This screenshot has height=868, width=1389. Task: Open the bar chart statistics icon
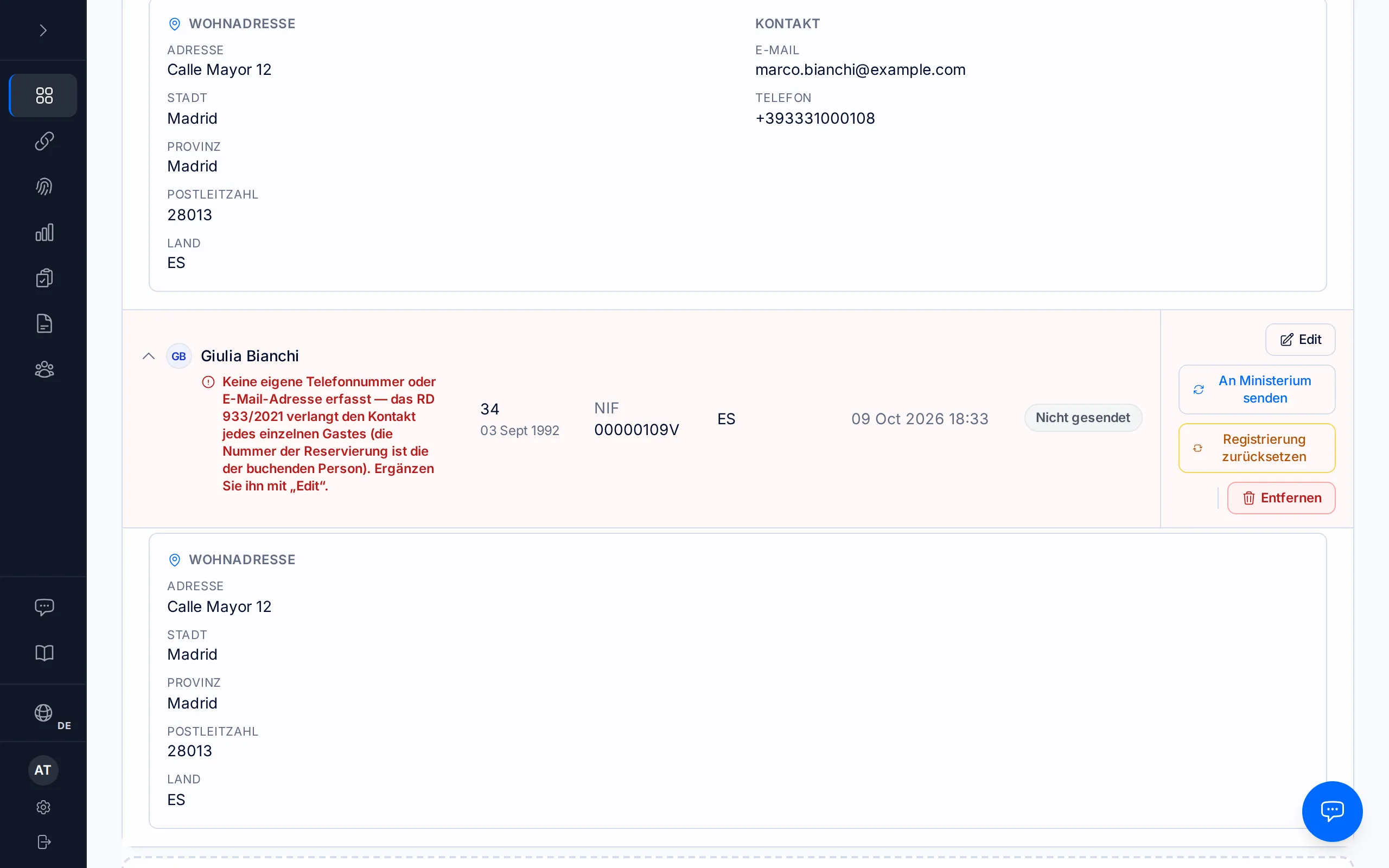coord(43,233)
